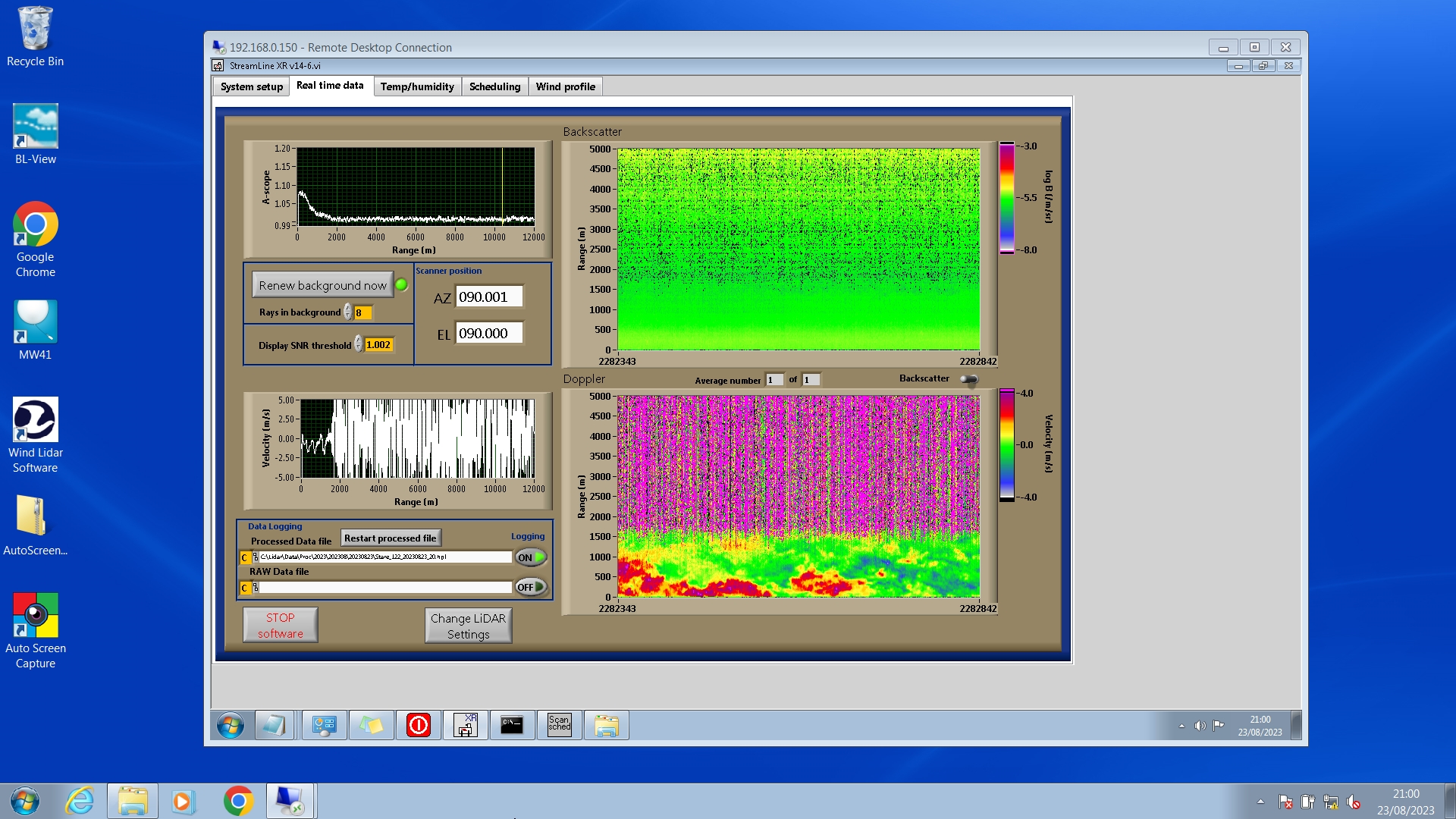Toggle Processed Data file logging ON switch

(x=531, y=557)
